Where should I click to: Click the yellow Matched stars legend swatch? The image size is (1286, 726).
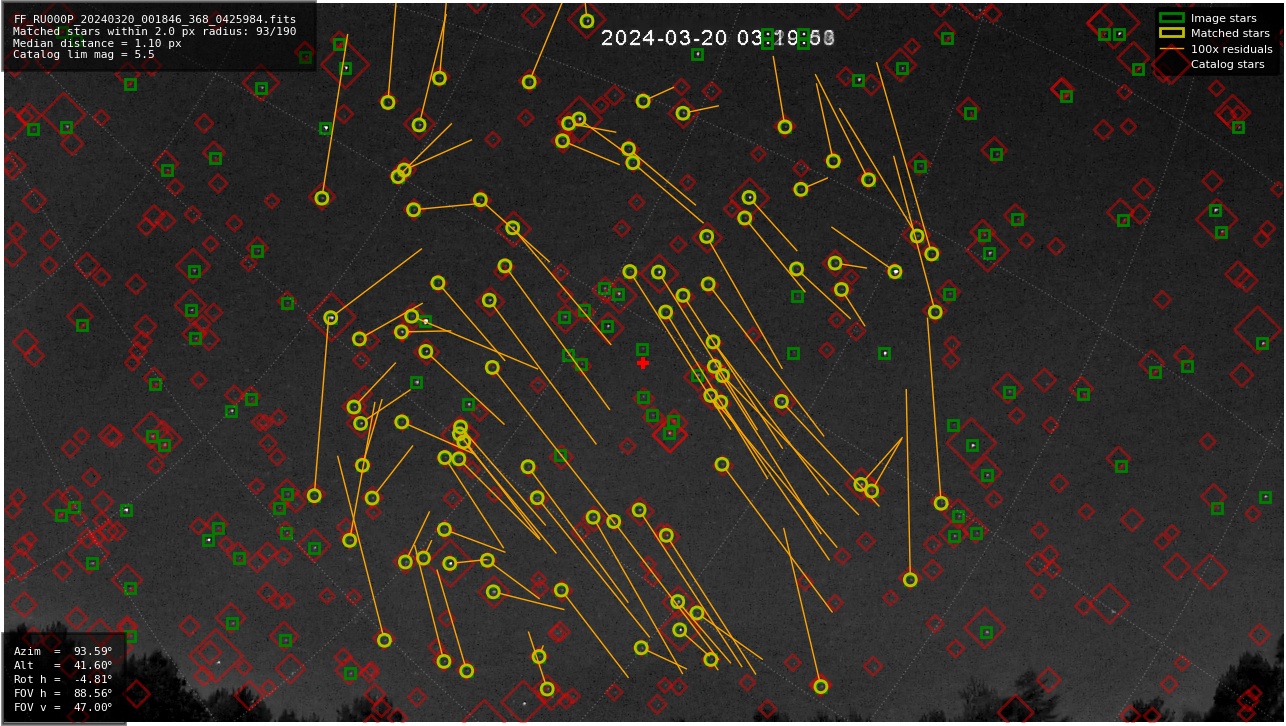pyautogui.click(x=1171, y=33)
